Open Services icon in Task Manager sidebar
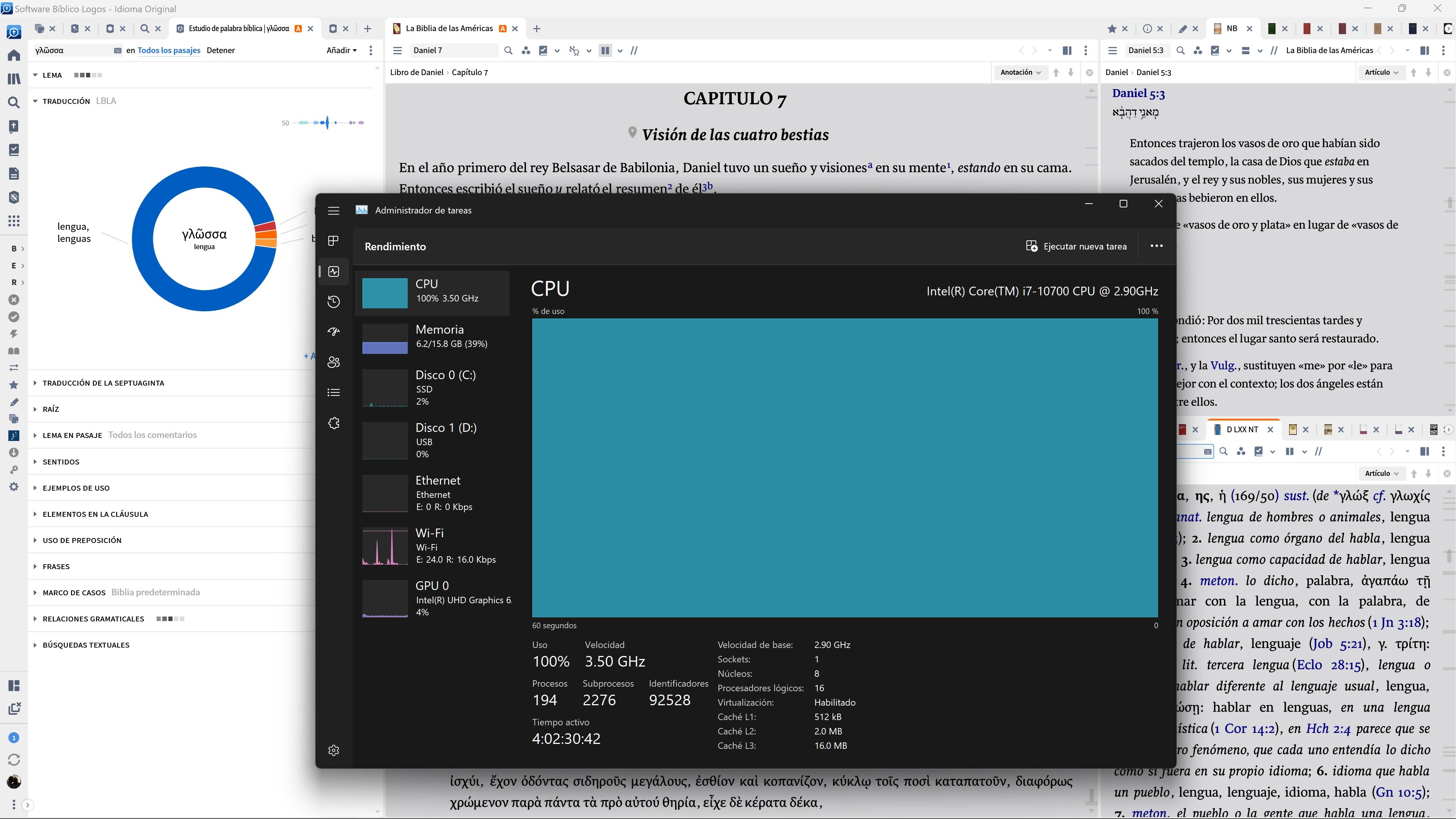 pyautogui.click(x=334, y=424)
